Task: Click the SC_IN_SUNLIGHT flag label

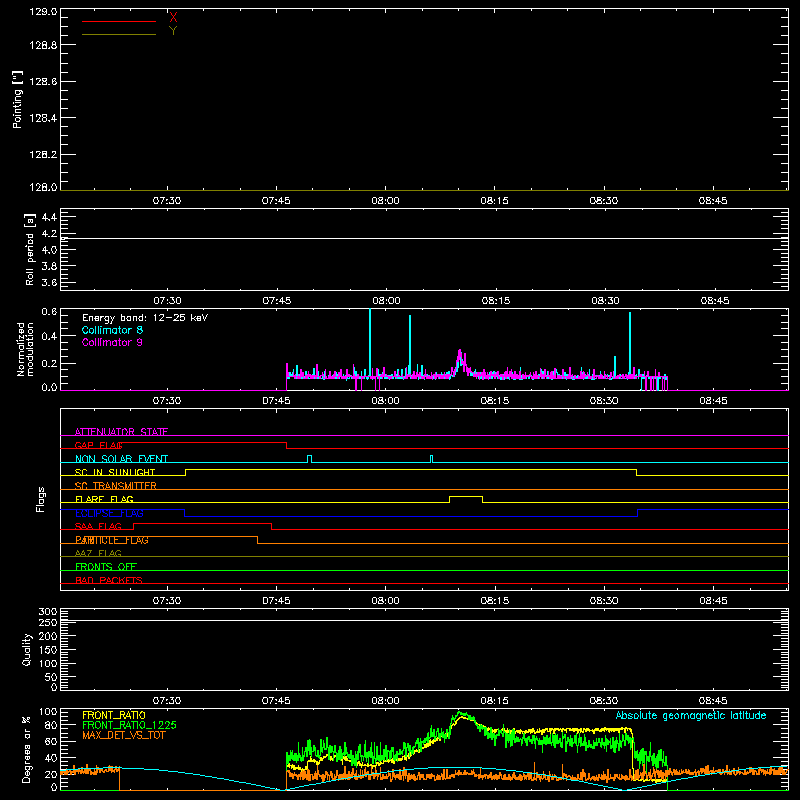Action: [115, 472]
